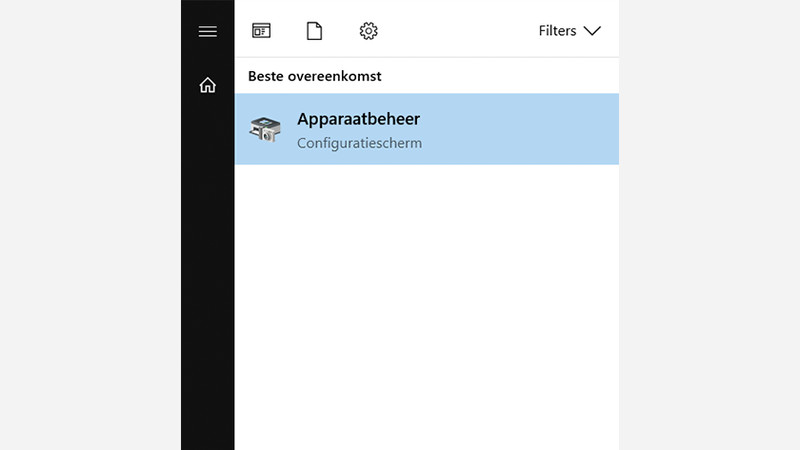Screen dimensions: 800x450
Task: Click the Apparaatbeheer title text
Action: click(x=358, y=119)
